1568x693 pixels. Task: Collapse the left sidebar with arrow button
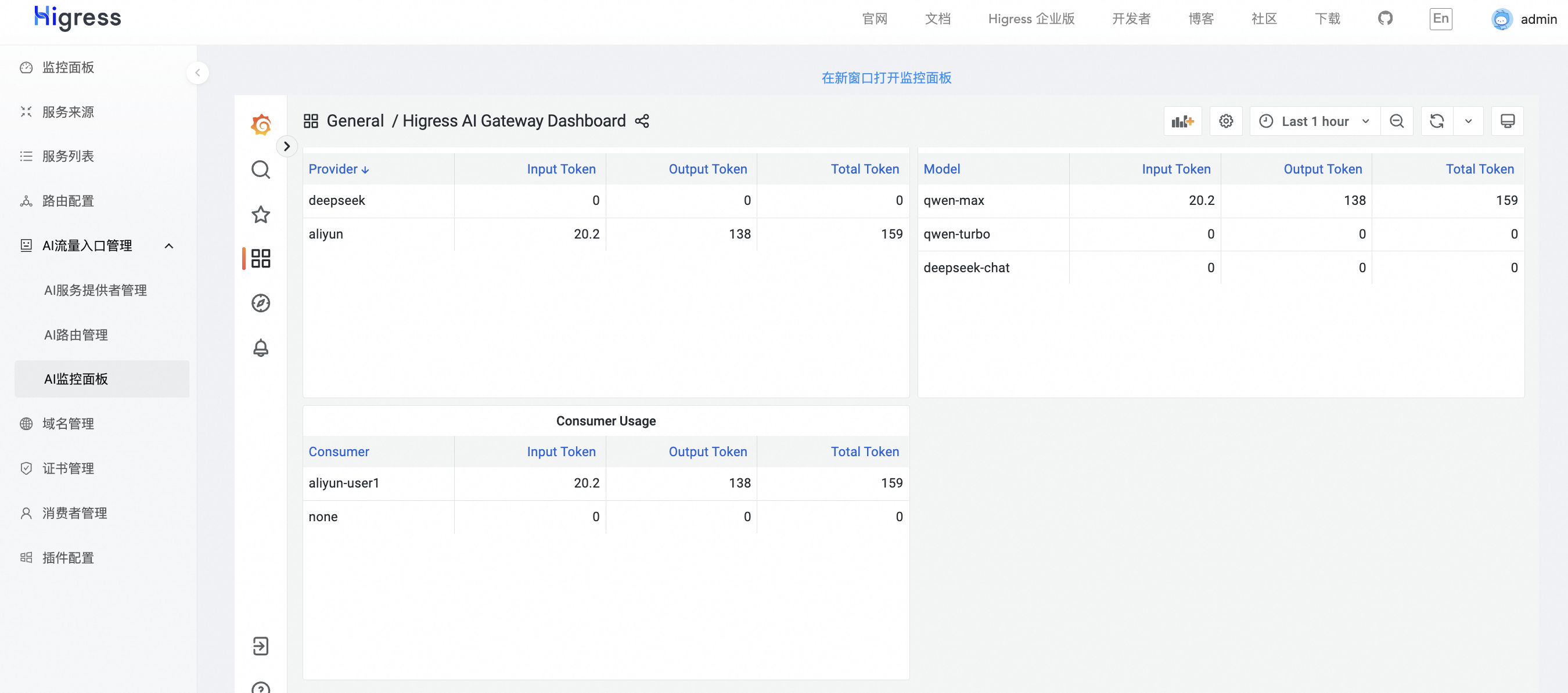pyautogui.click(x=197, y=73)
